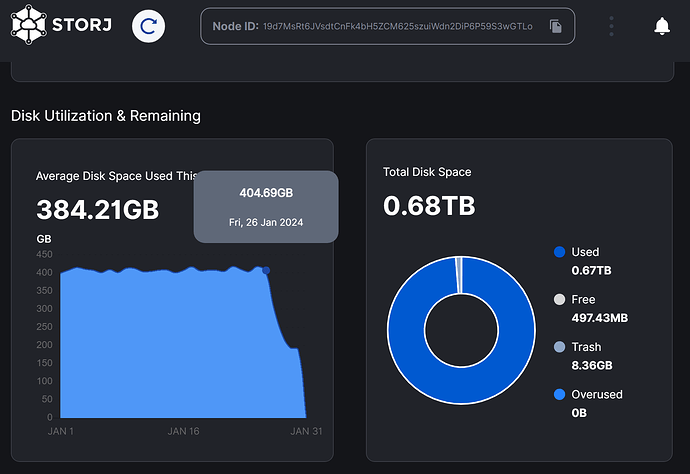Click the blue Used legend dot

559,252
